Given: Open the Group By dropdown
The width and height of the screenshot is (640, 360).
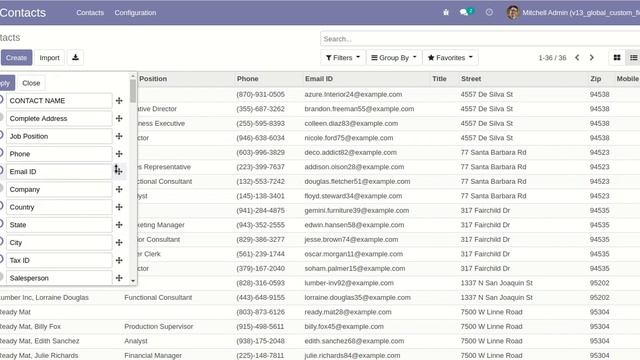Looking at the screenshot, I should click(394, 58).
